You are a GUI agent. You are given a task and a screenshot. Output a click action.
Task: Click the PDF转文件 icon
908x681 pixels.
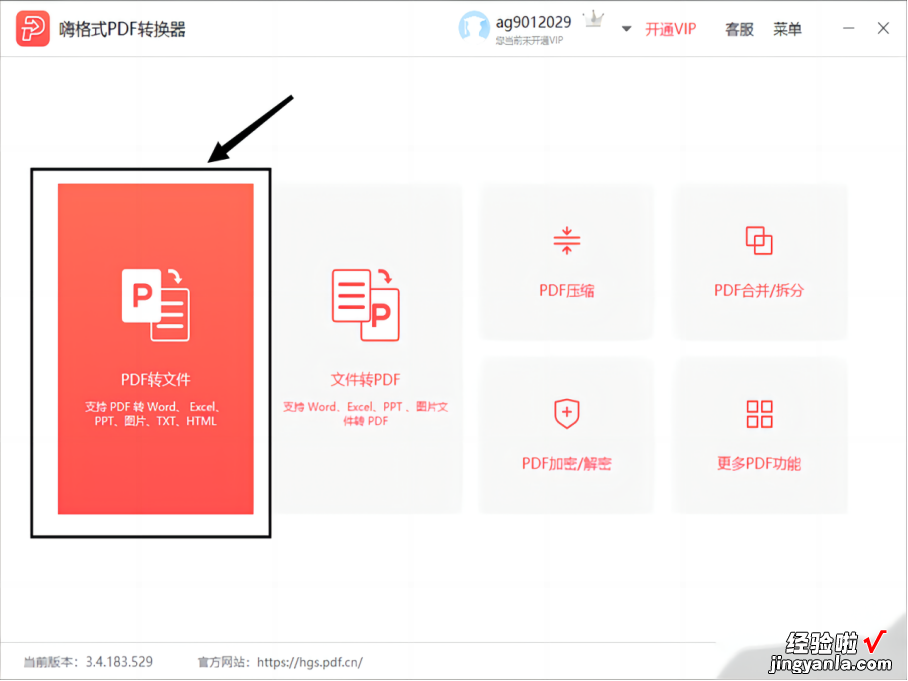(156, 305)
